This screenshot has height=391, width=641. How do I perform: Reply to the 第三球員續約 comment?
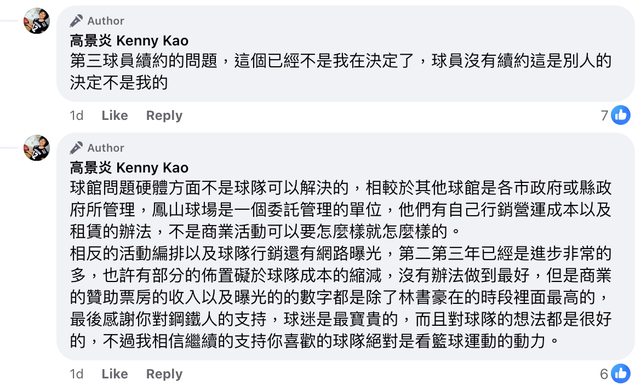pyautogui.click(x=164, y=116)
